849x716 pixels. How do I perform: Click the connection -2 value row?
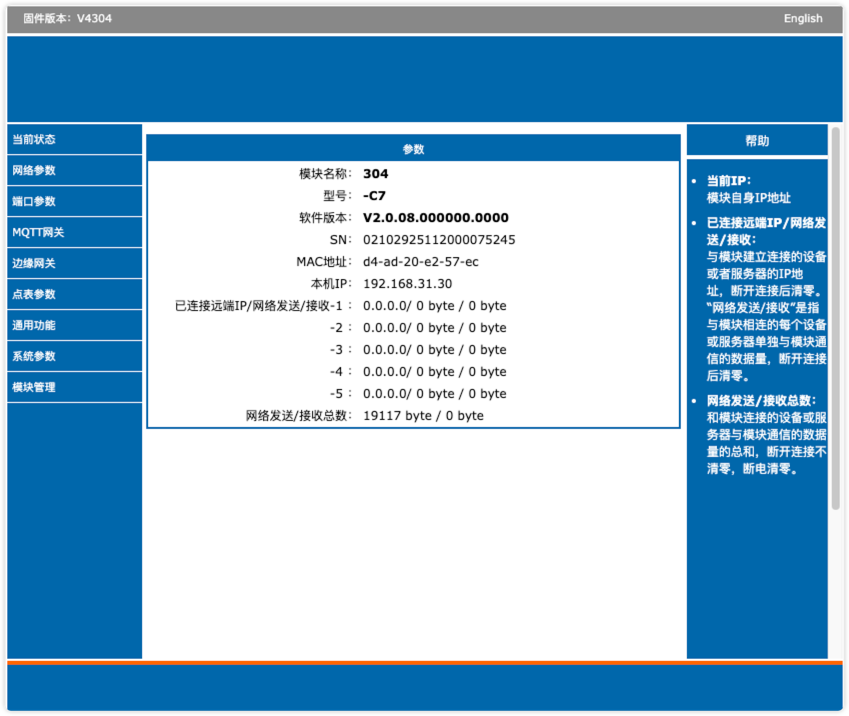pyautogui.click(x=434, y=328)
